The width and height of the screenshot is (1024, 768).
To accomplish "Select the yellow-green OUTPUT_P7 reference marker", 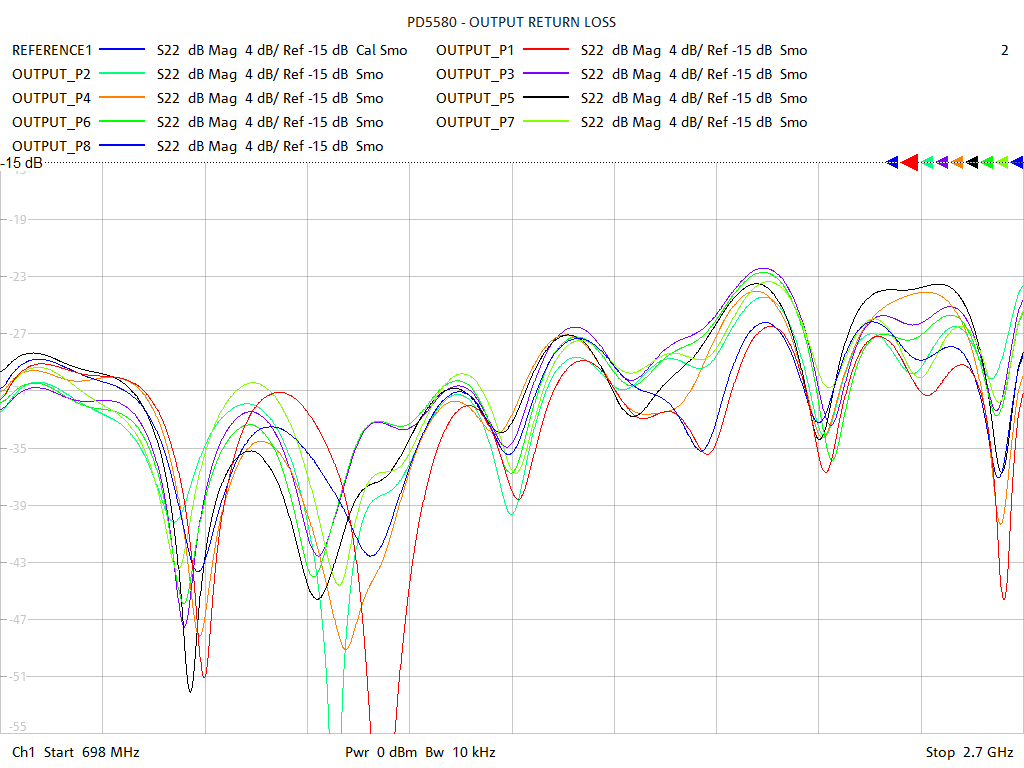I will [x=1002, y=163].
